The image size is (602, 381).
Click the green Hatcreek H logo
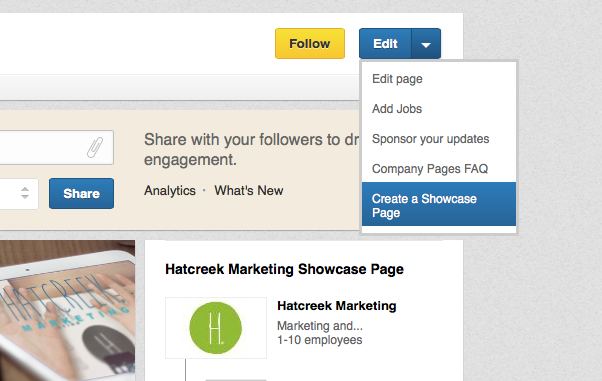pyautogui.click(x=216, y=328)
